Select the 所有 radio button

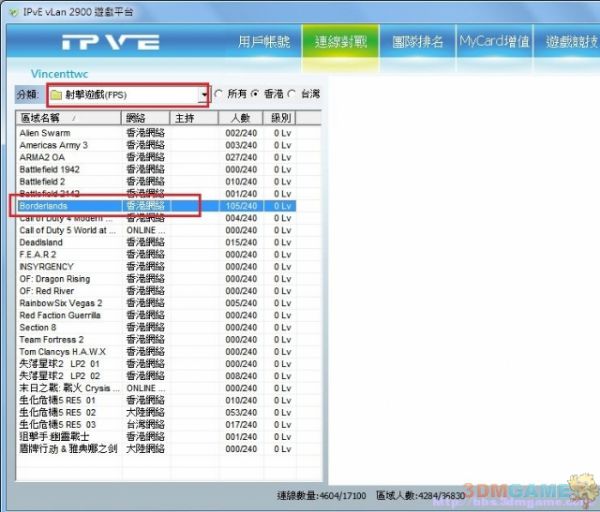tap(219, 94)
